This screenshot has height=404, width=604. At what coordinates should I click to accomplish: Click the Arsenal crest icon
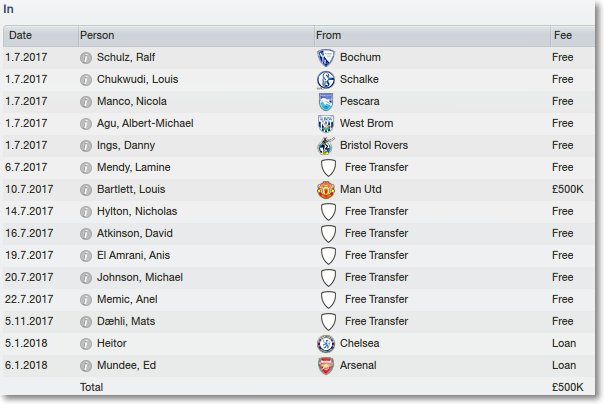326,365
